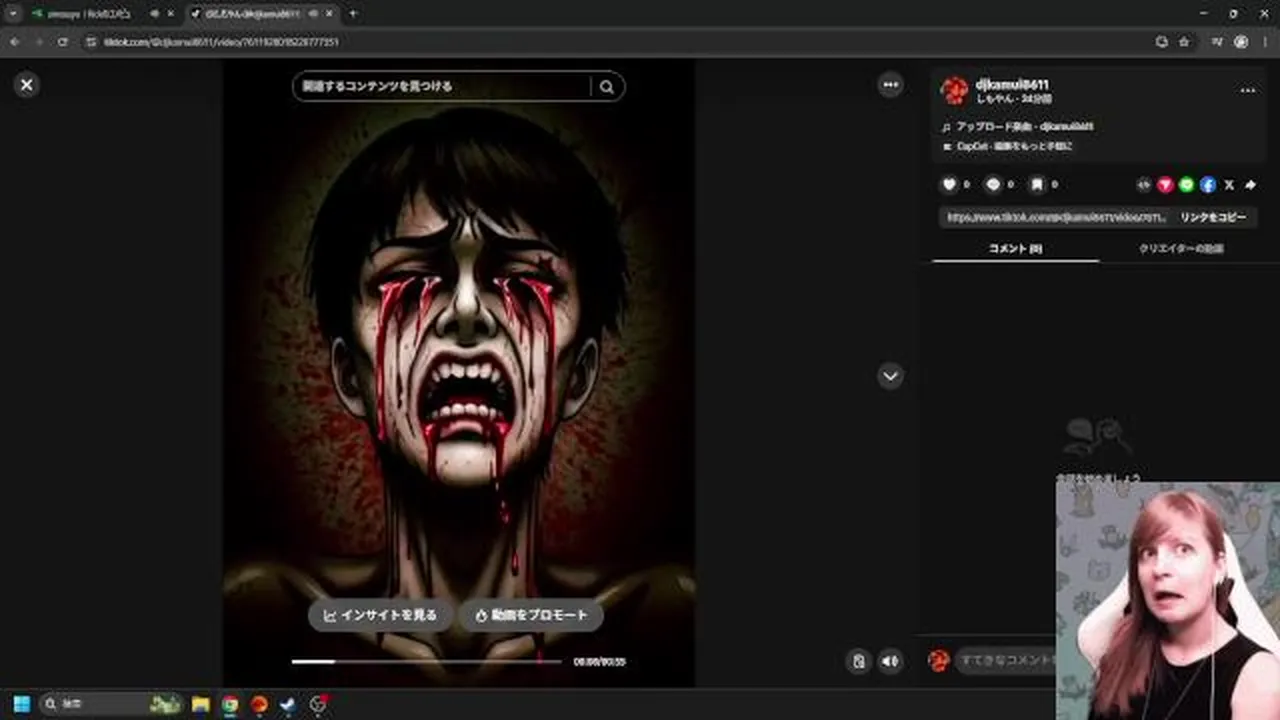
Task: Open the post options three-dot menu
Action: point(1247,90)
